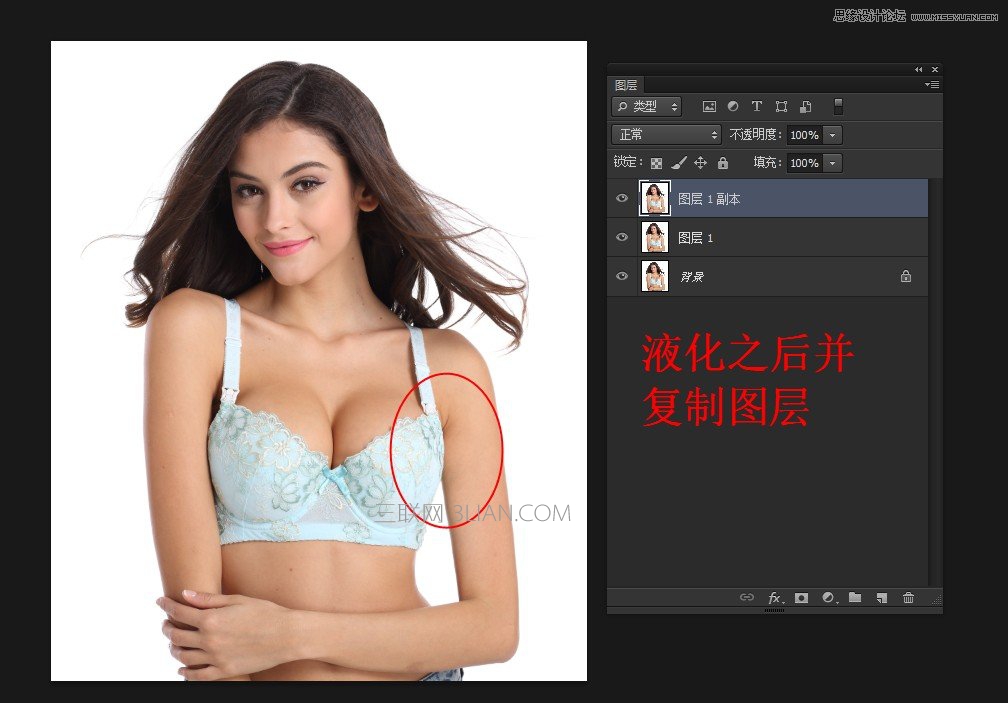Viewport: 1008px width, 703px height.
Task: Add a layer mask icon
Action: 801,598
